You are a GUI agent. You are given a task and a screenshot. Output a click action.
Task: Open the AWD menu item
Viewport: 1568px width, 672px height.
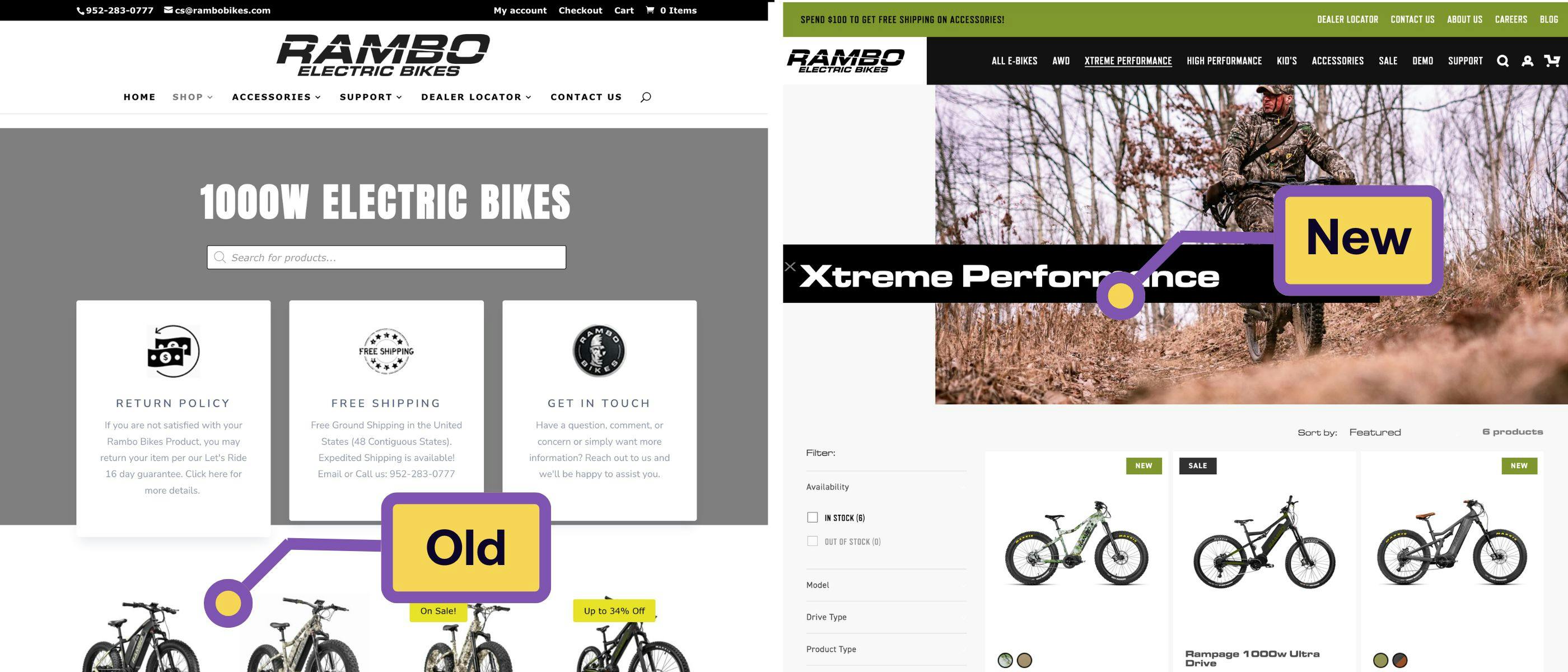(x=1061, y=61)
